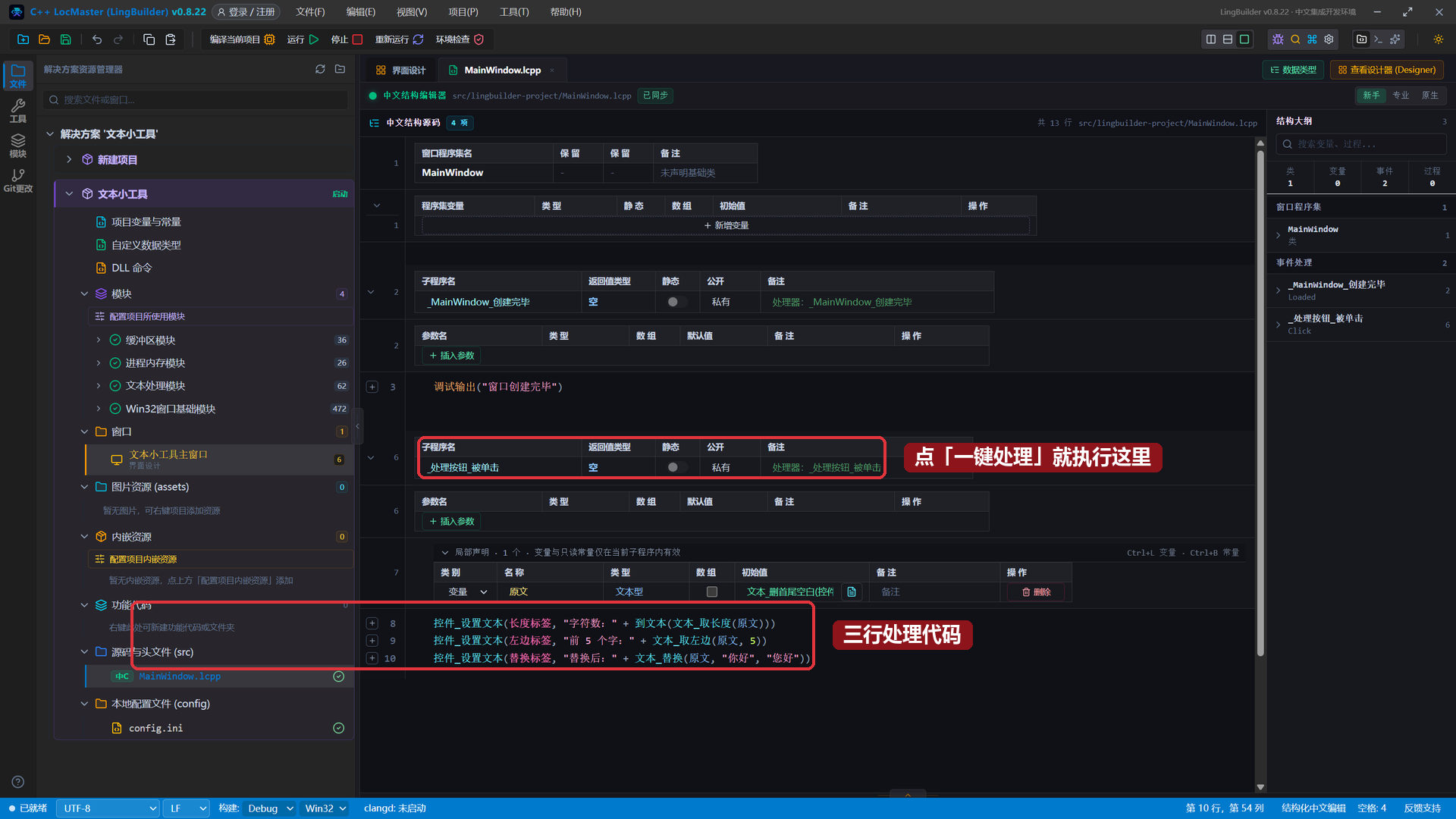Viewport: 1456px width, 819px height.
Task: Open the 模块 sidebar panel
Action: coord(17,146)
